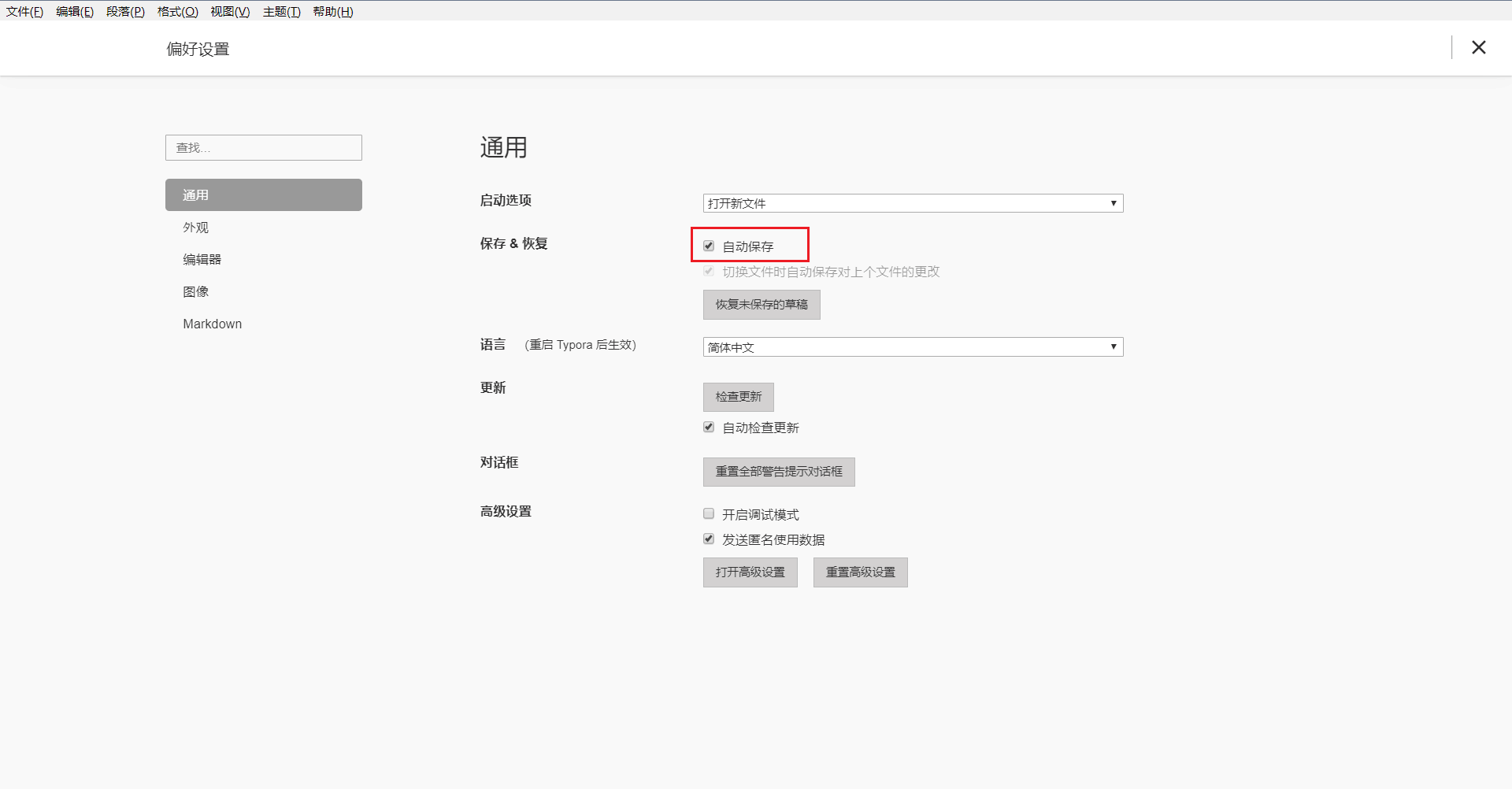This screenshot has width=1512, height=789.
Task: Open the 格式 menu
Action: point(177,12)
